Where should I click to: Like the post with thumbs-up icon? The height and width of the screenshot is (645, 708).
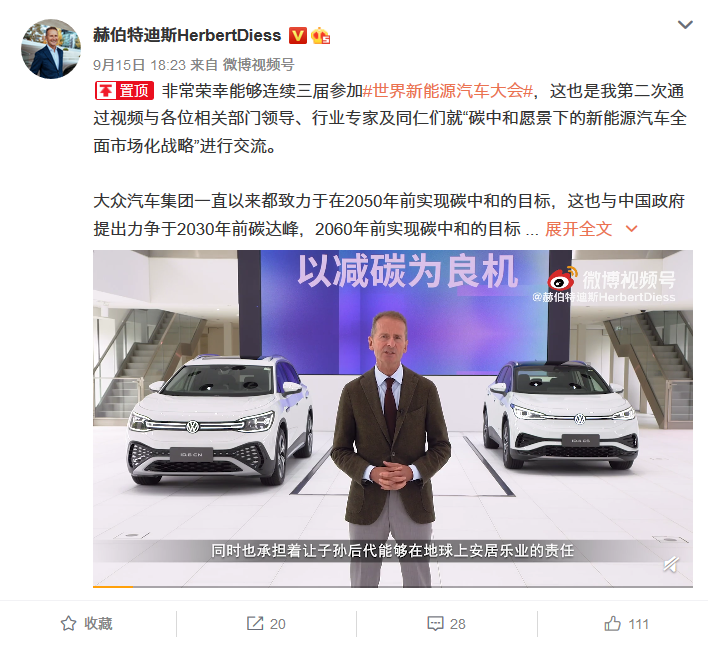point(626,624)
